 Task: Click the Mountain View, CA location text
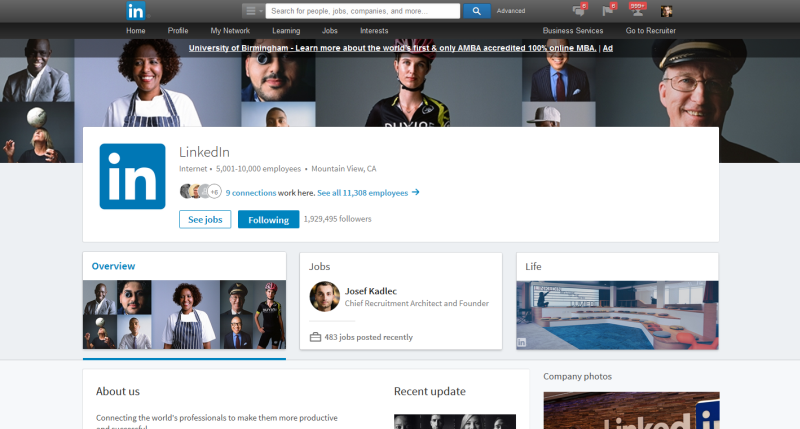[344, 168]
